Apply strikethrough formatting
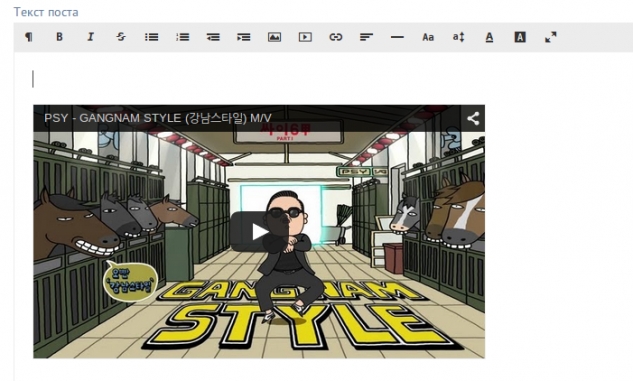This screenshot has width=633, height=381. 121,37
